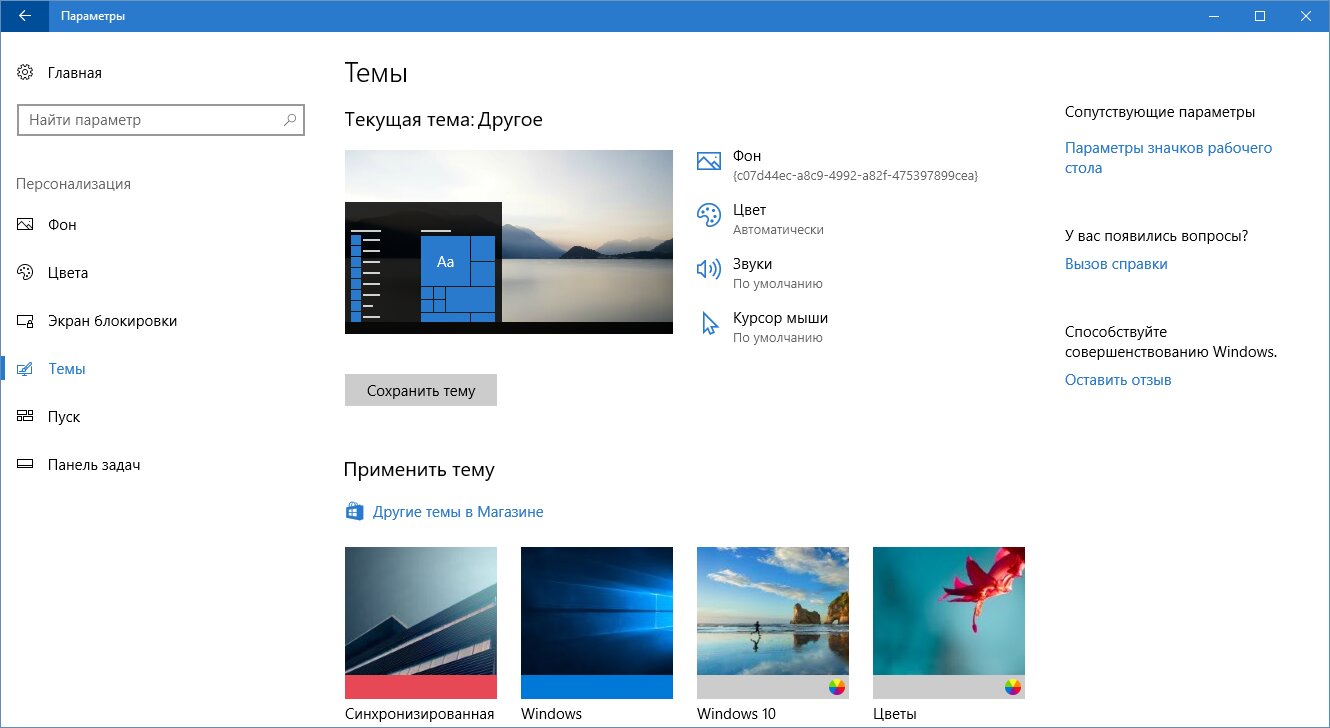Click search magnifier in Найти параметр
1330x728 pixels.
(x=290, y=120)
